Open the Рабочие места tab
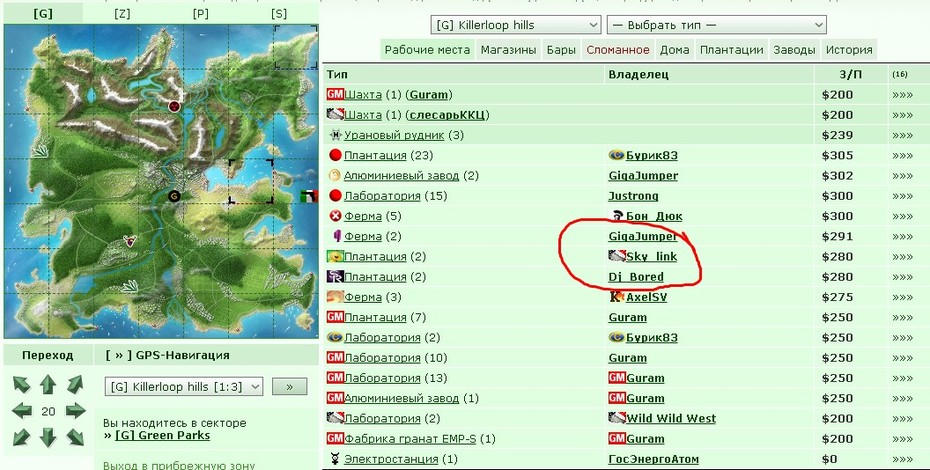 click(x=427, y=50)
